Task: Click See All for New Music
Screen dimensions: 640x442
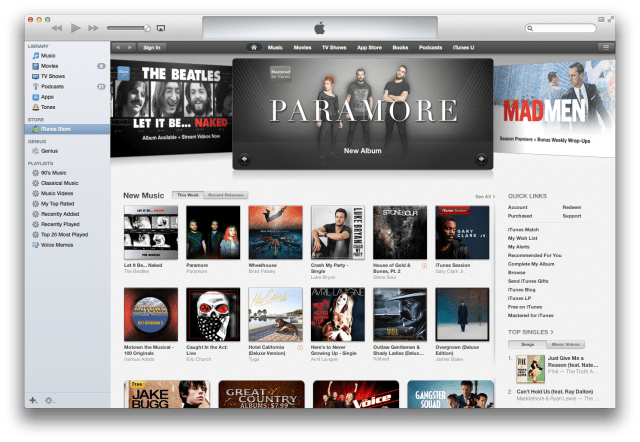Action: tap(485, 196)
